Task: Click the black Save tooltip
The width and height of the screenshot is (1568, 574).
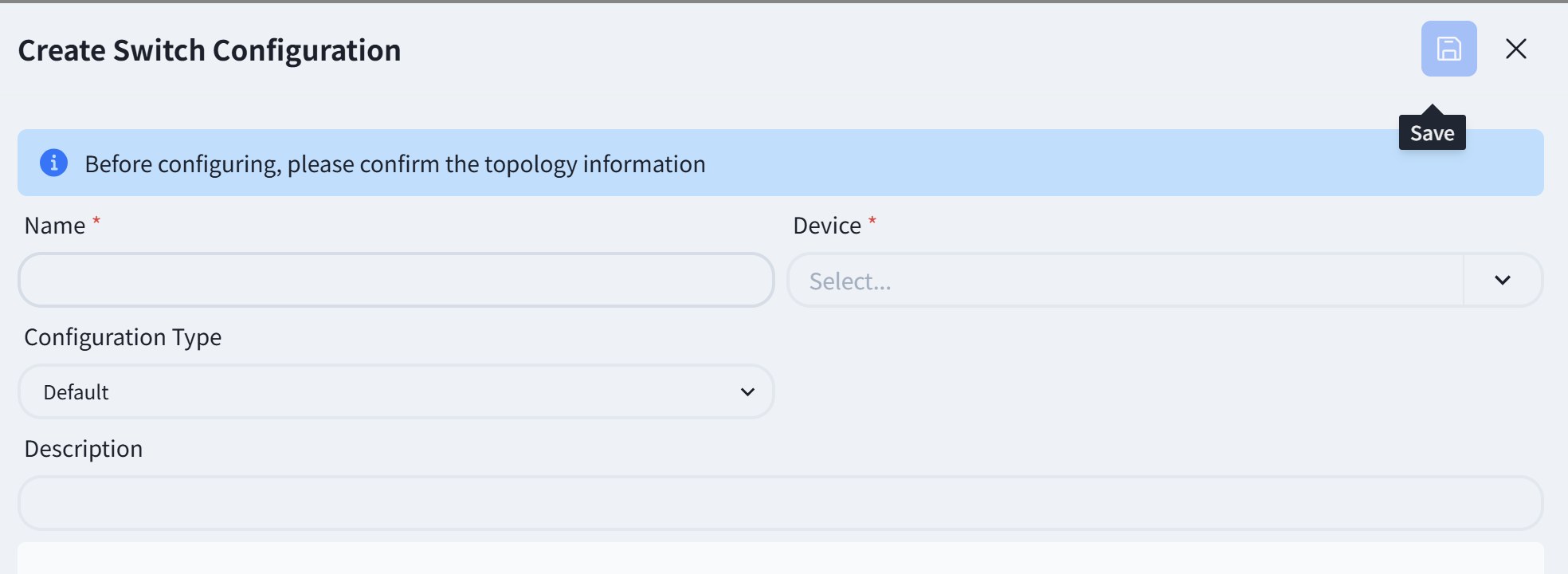Action: coord(1432,132)
